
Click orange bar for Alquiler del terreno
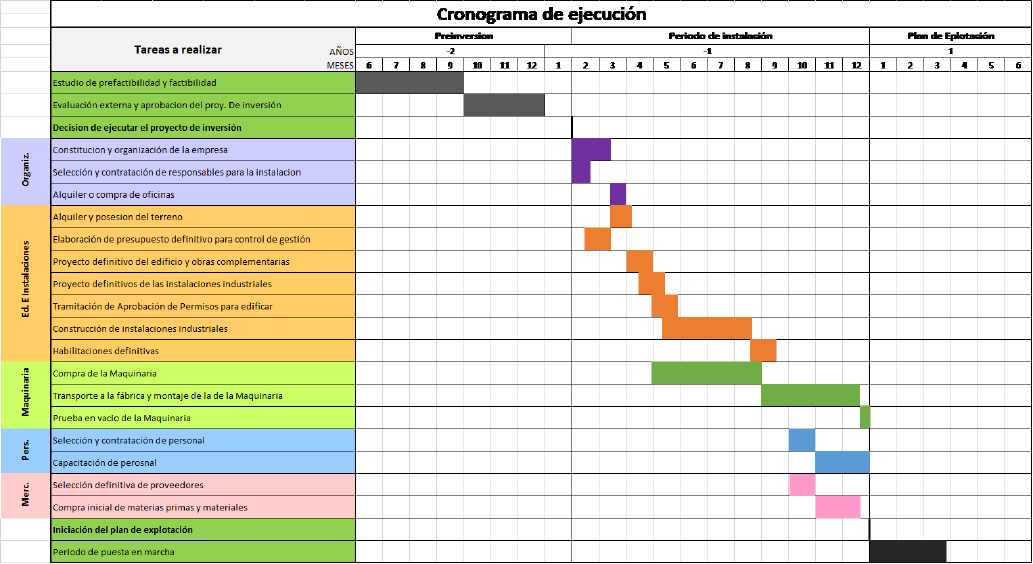[621, 217]
